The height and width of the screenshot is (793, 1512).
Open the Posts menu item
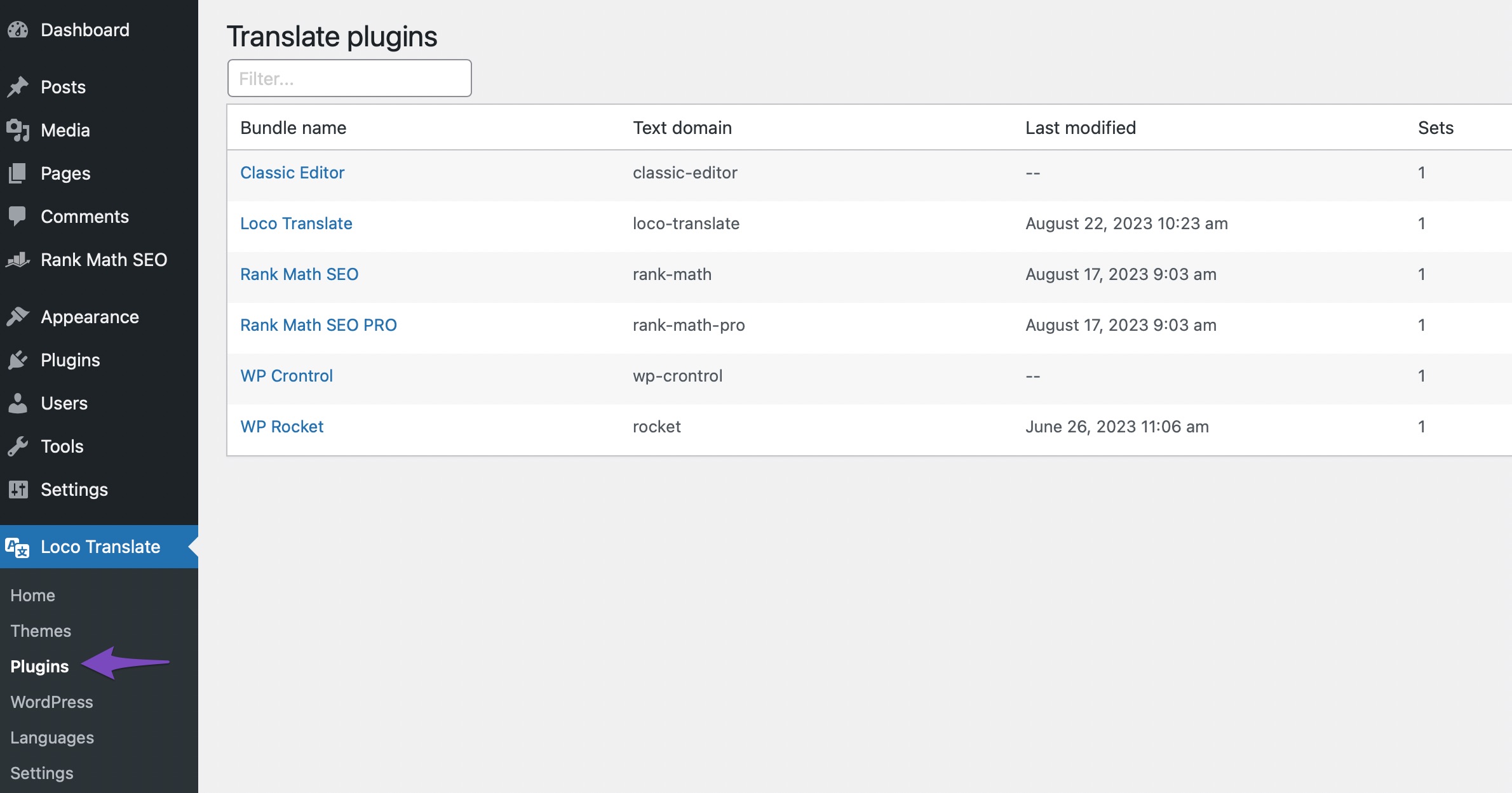(x=63, y=87)
